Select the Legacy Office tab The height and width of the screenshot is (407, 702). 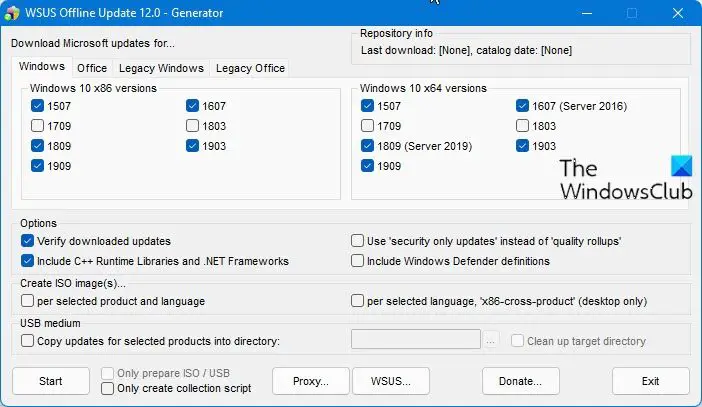tap(250, 68)
